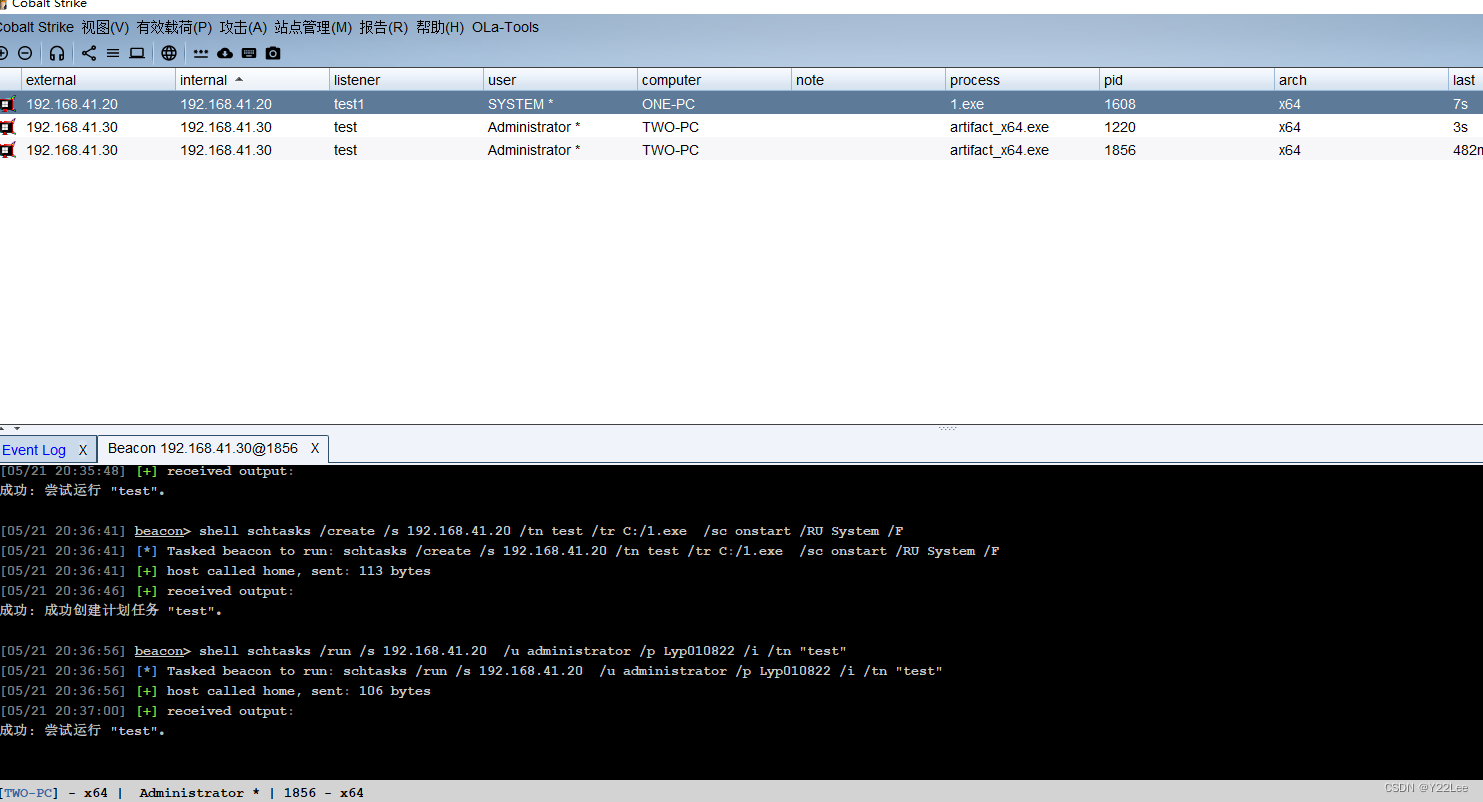Sort by the arch column header
1483x802 pixels.
[x=1361, y=80]
